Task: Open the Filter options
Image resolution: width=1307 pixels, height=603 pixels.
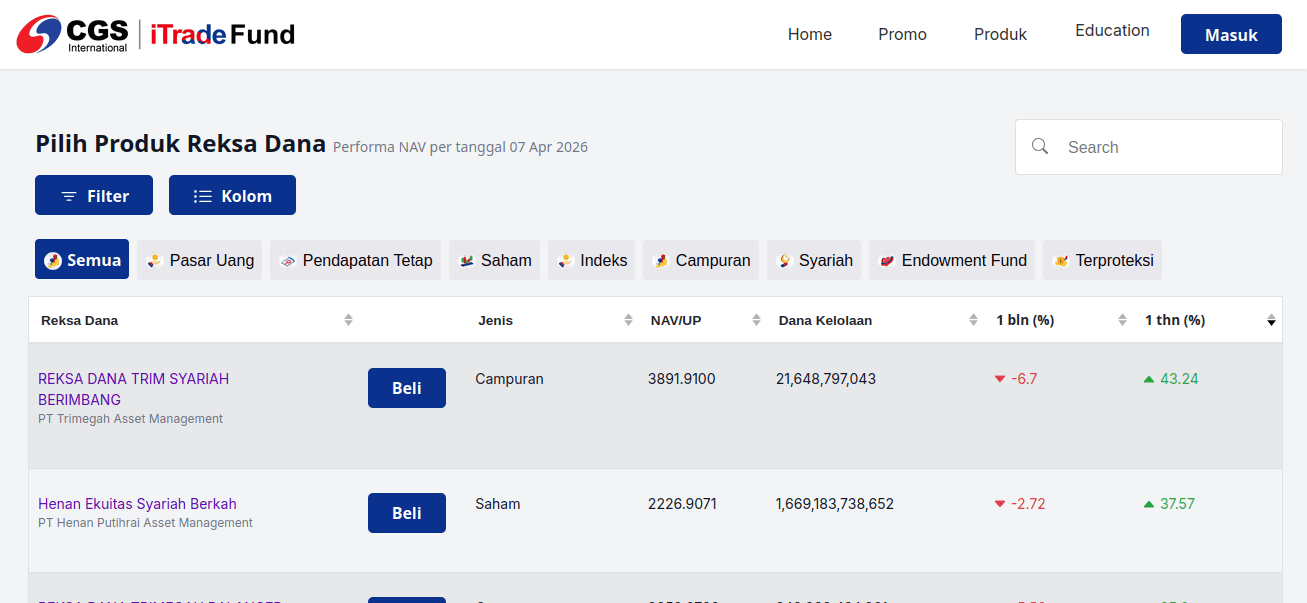Action: (94, 195)
